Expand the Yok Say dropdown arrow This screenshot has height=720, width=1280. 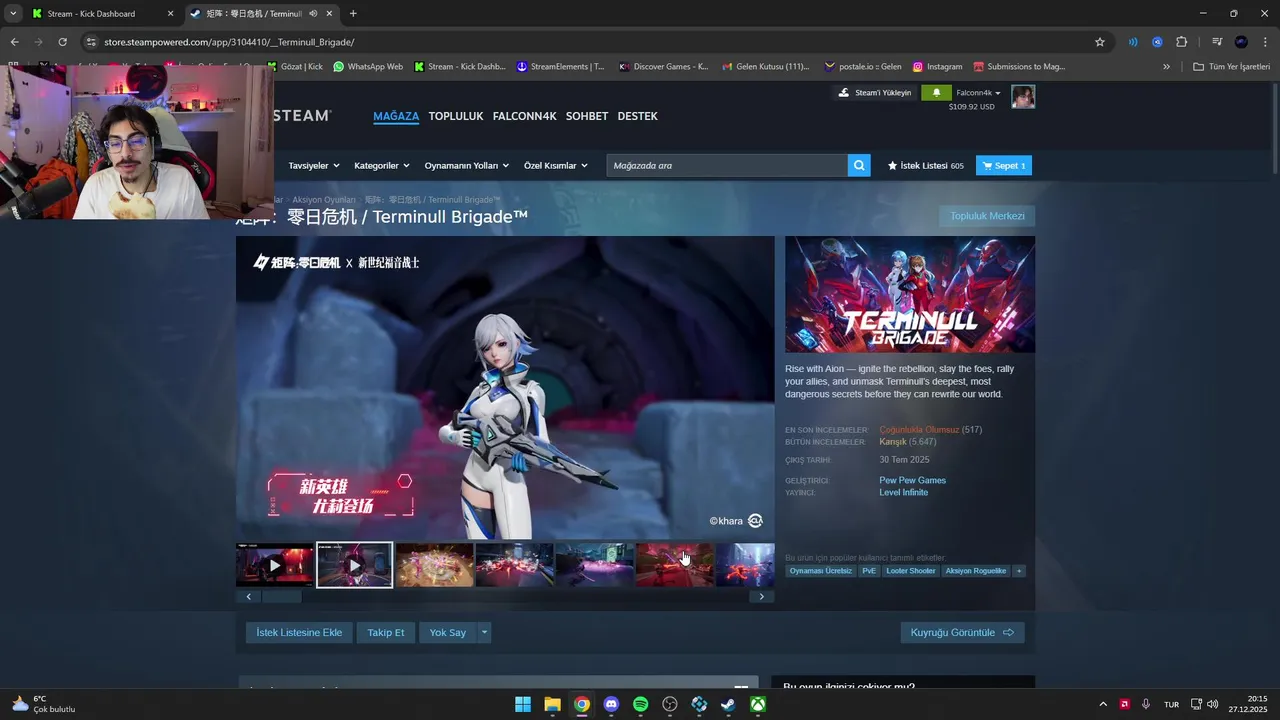coord(484,632)
